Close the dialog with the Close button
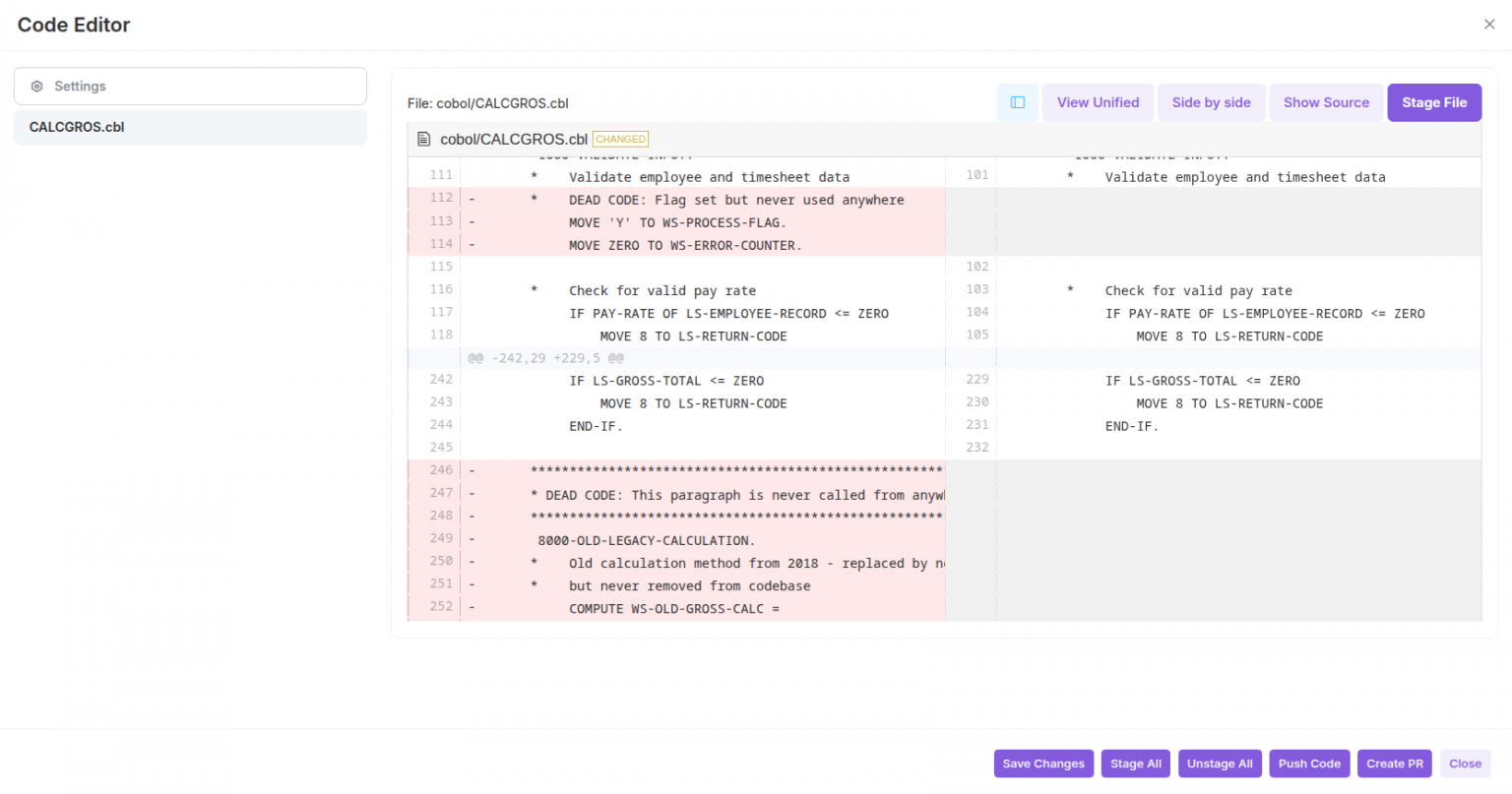Viewport: 1512px width, 794px height. click(x=1465, y=763)
